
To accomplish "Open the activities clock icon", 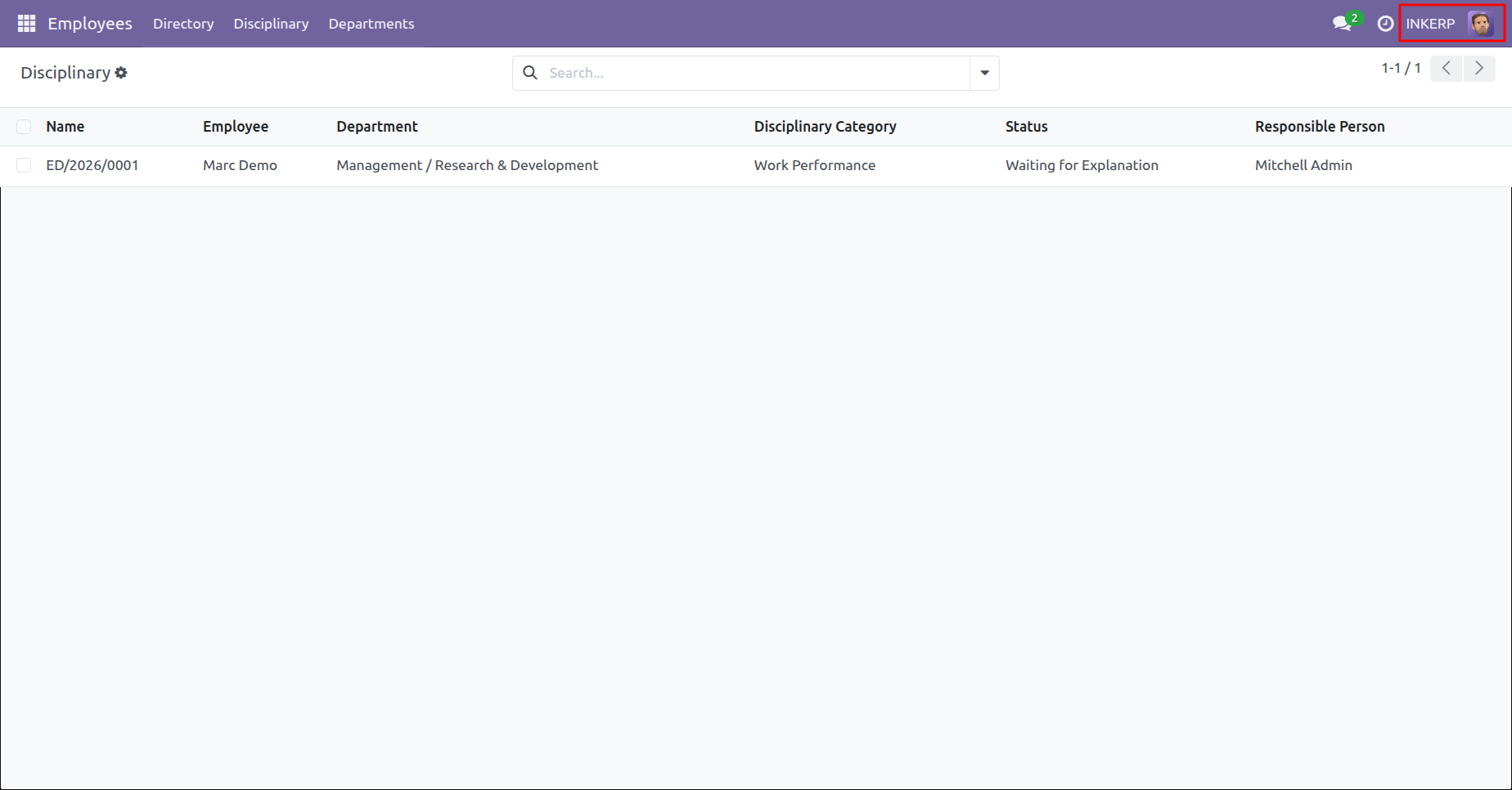I will click(x=1385, y=24).
